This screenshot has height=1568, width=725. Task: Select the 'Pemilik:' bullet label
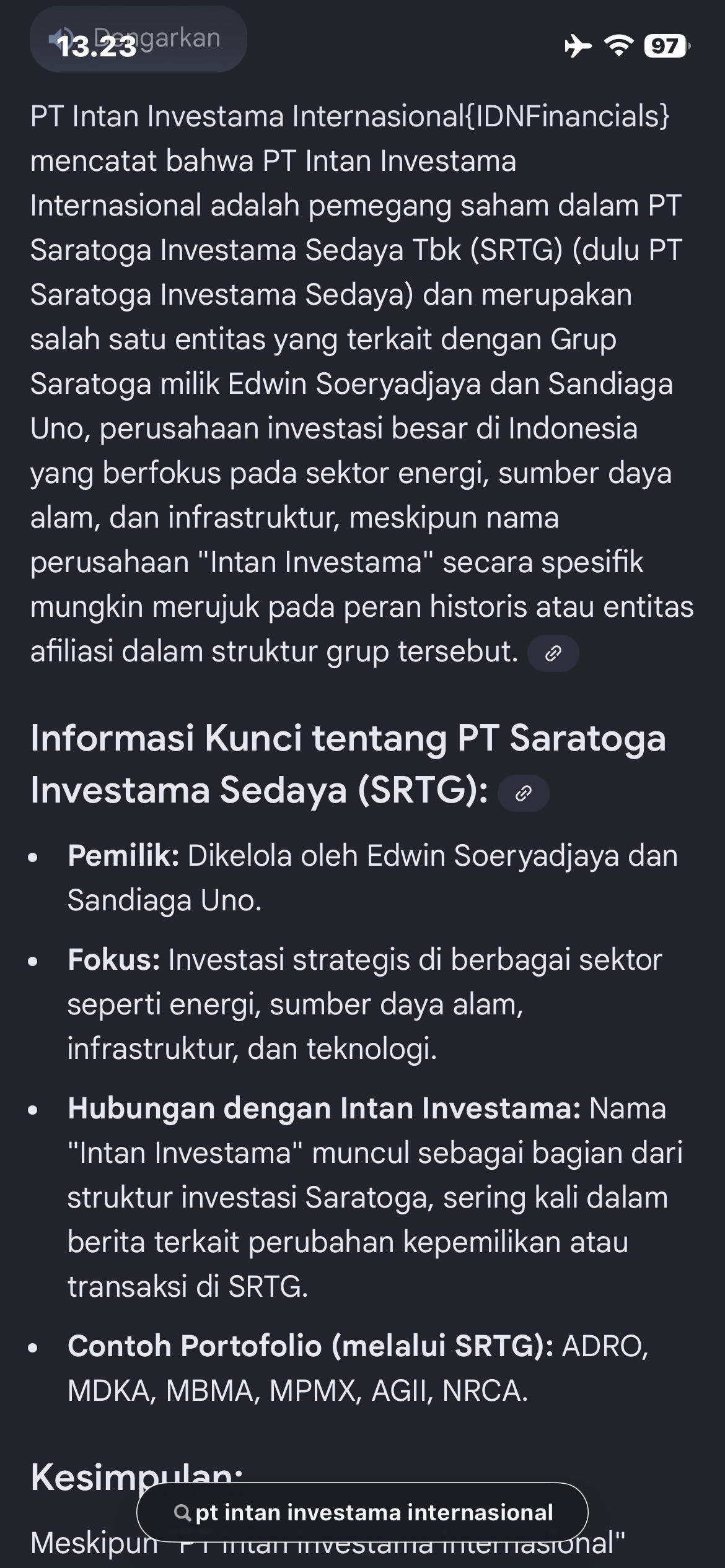tap(123, 856)
